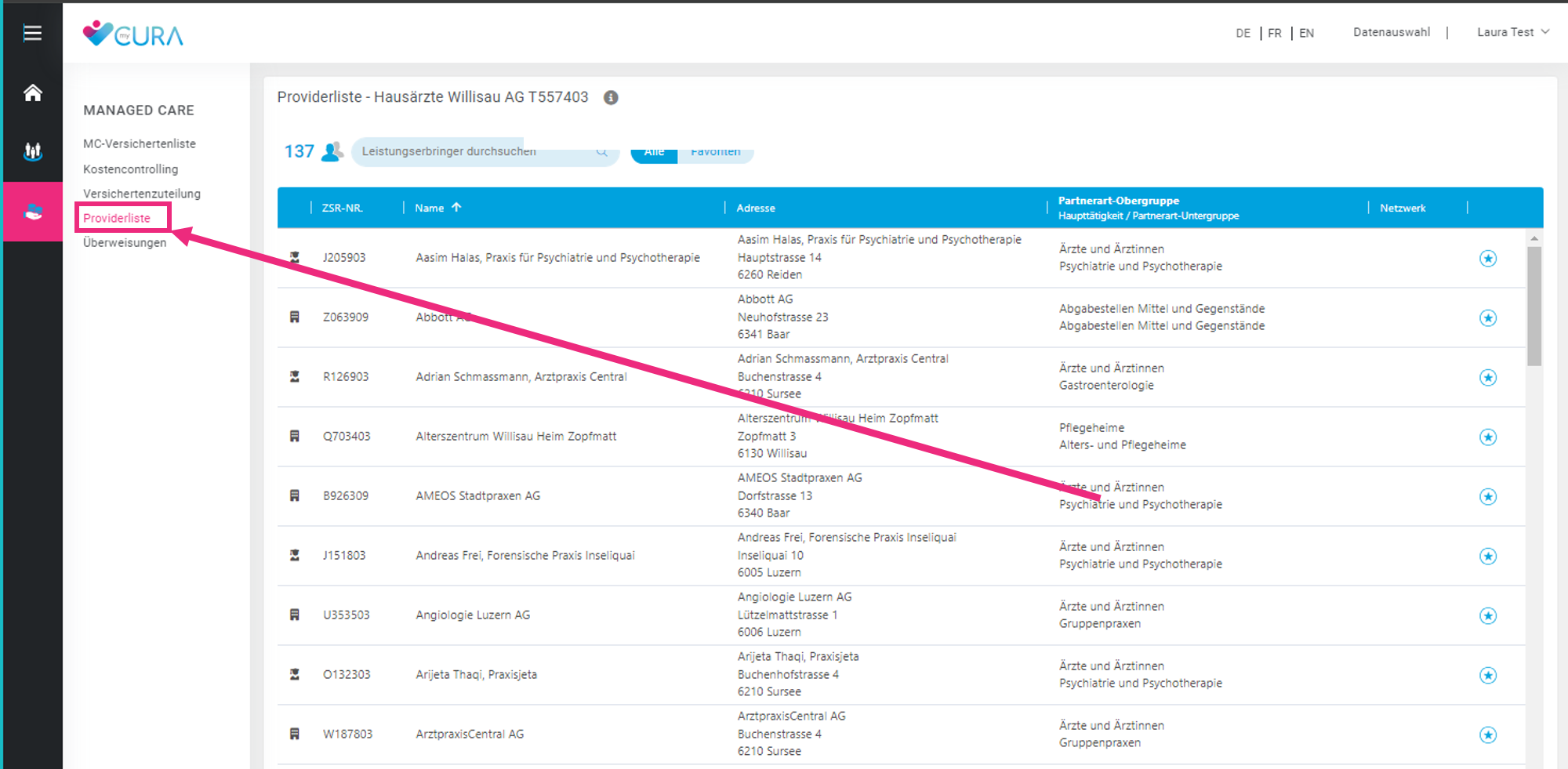Sort by ZSR-NR. column header
The height and width of the screenshot is (769, 1568).
coord(342,208)
